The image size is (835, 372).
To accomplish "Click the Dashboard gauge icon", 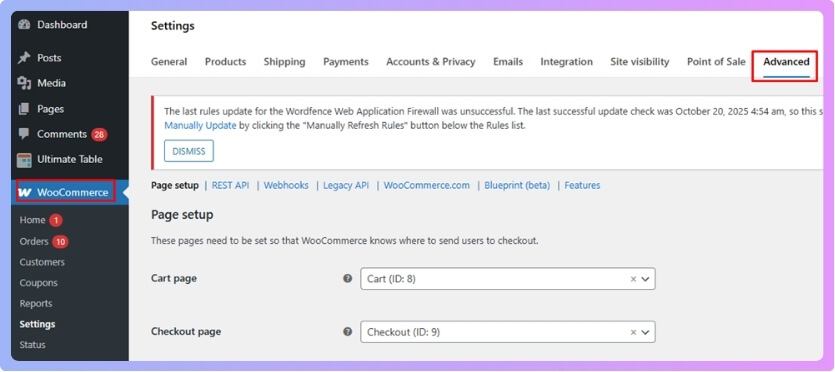I will pos(24,25).
